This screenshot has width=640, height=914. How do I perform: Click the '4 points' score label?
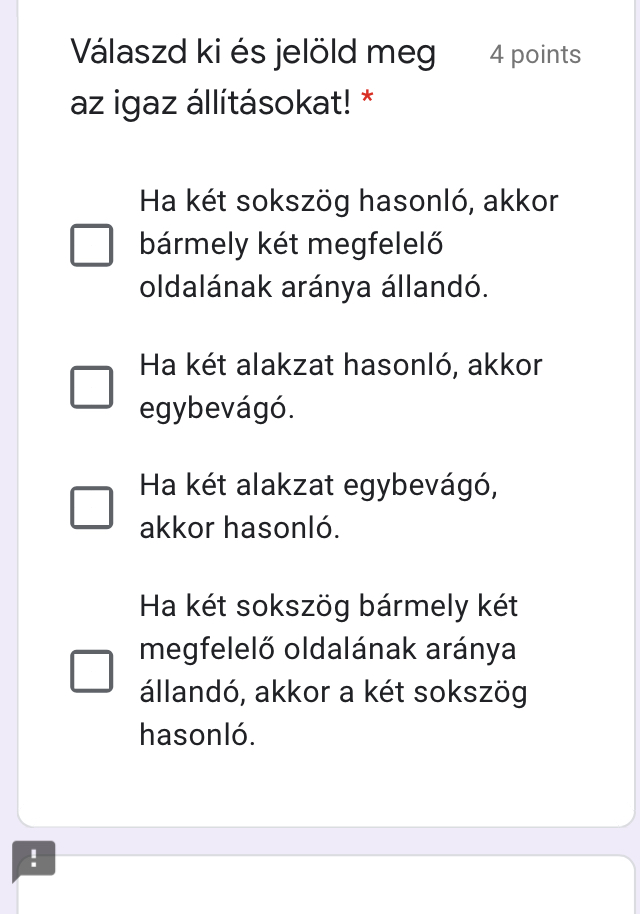[x=535, y=55]
